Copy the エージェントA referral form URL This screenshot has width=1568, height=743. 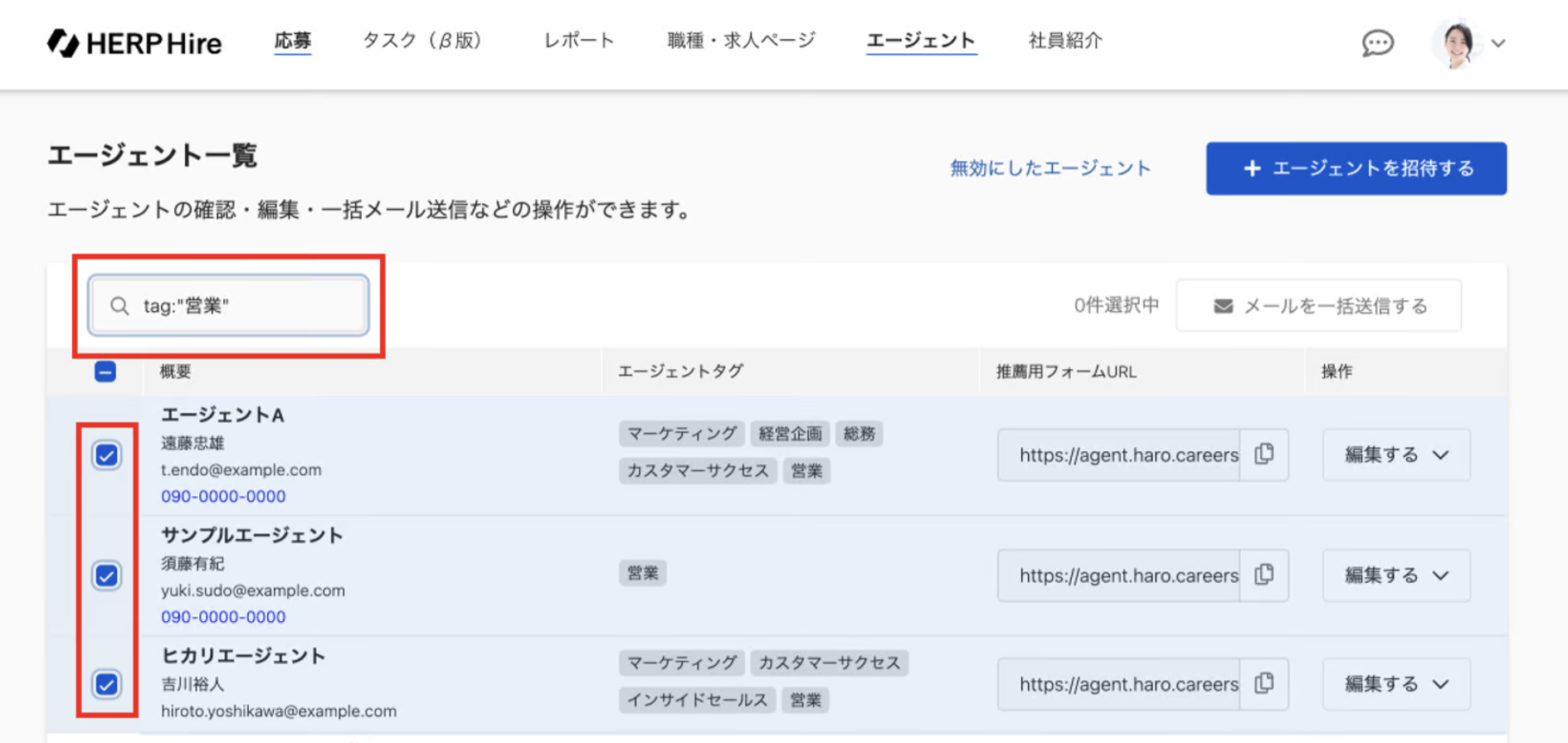pos(1264,454)
